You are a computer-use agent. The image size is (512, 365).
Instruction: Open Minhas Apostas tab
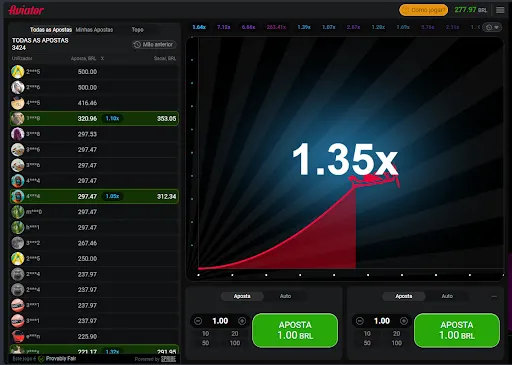click(94, 30)
